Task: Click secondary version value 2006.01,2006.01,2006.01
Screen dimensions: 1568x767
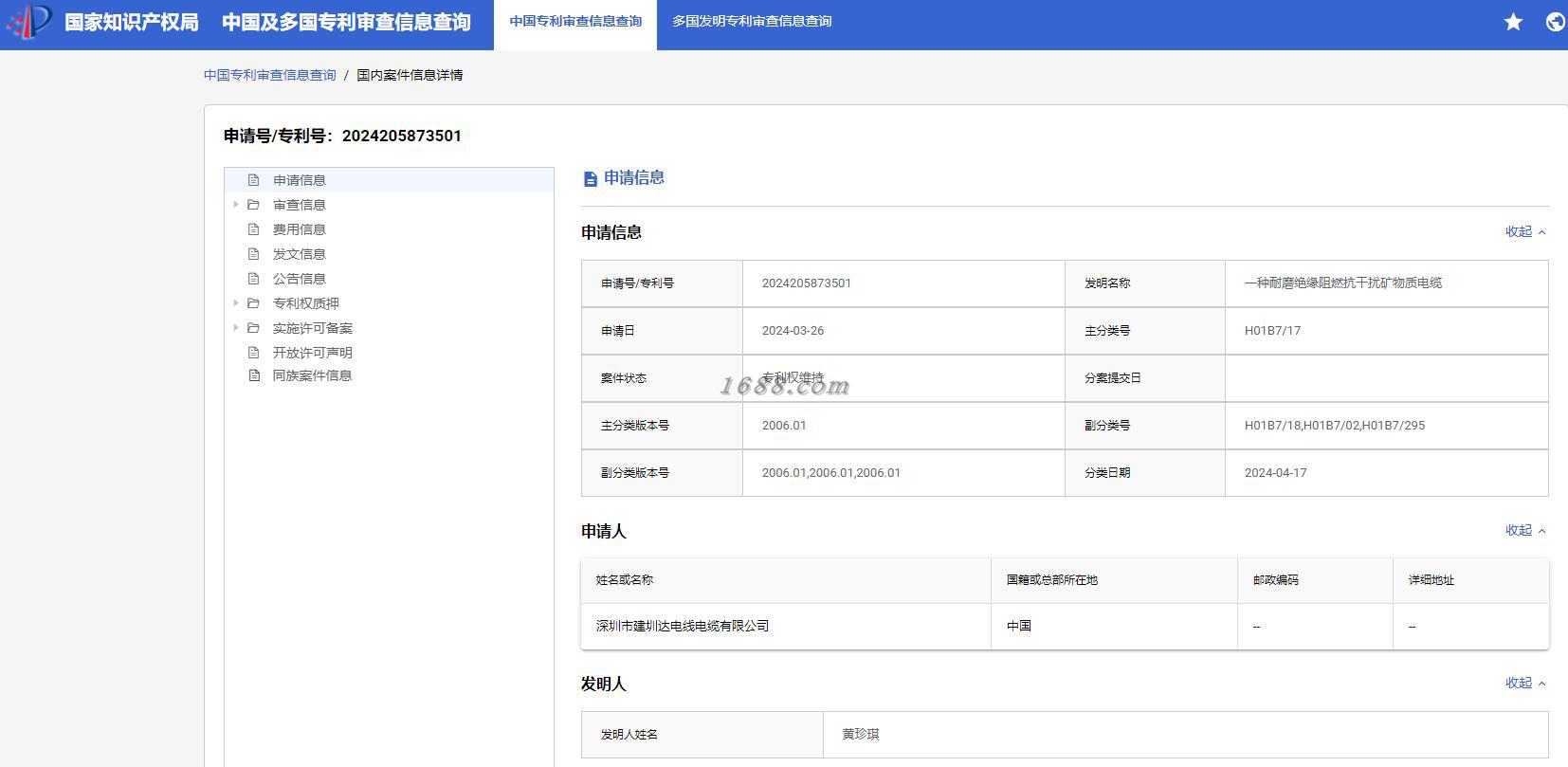Action: pos(831,472)
